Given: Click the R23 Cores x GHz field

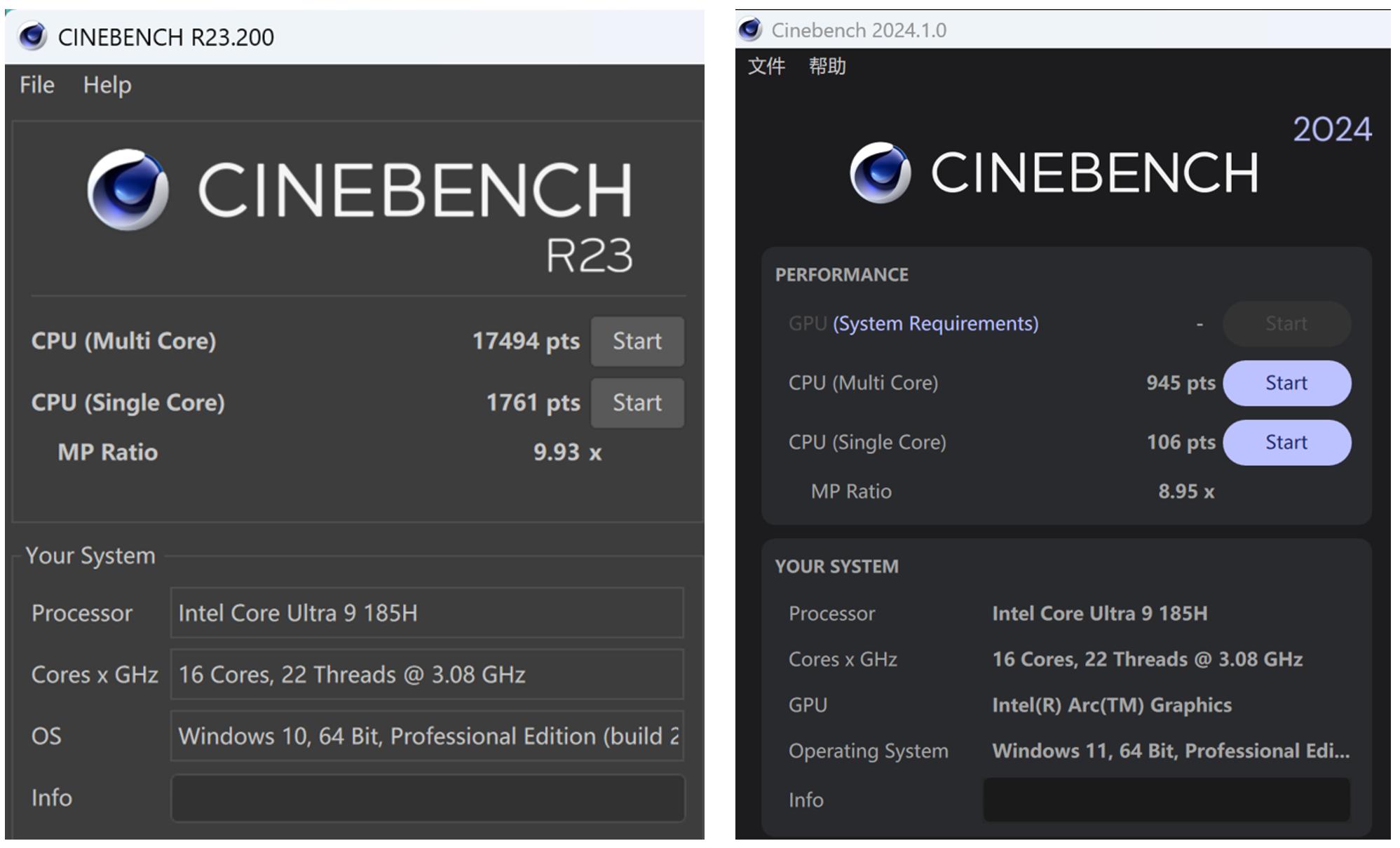Looking at the screenshot, I should tap(427, 675).
